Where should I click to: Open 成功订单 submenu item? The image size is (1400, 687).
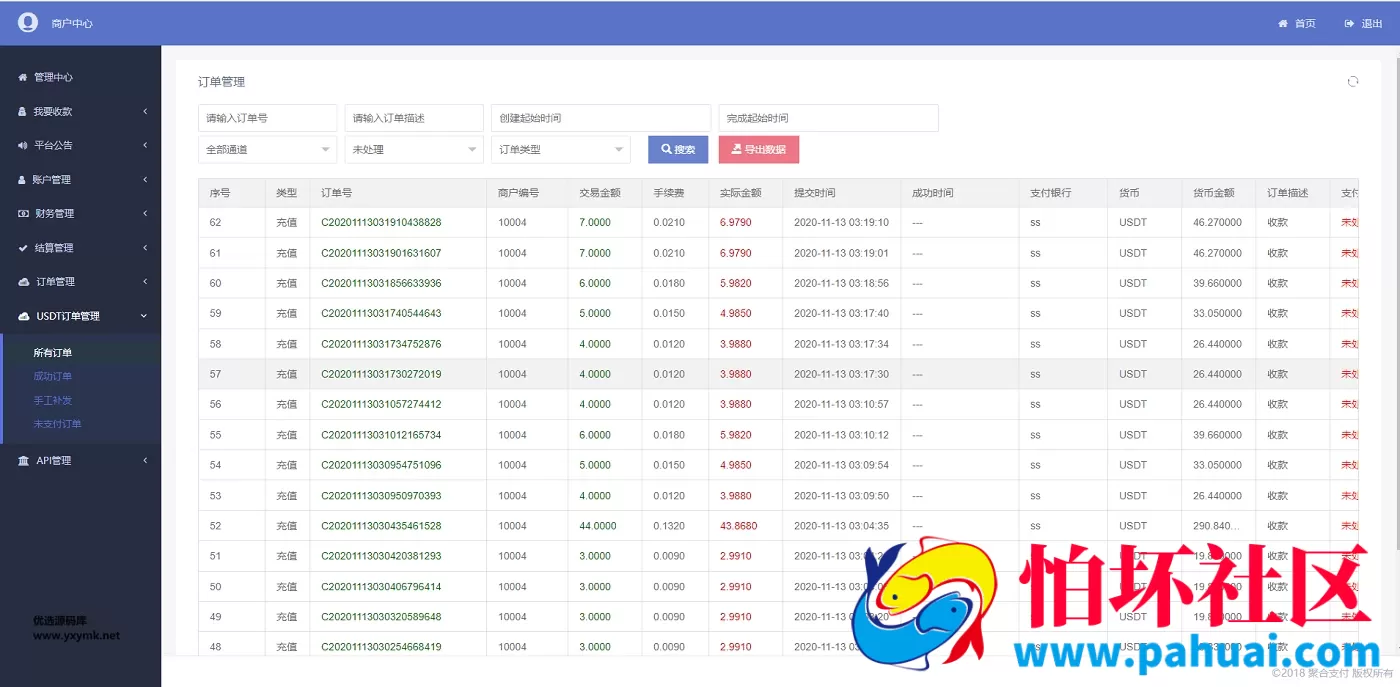click(53, 376)
